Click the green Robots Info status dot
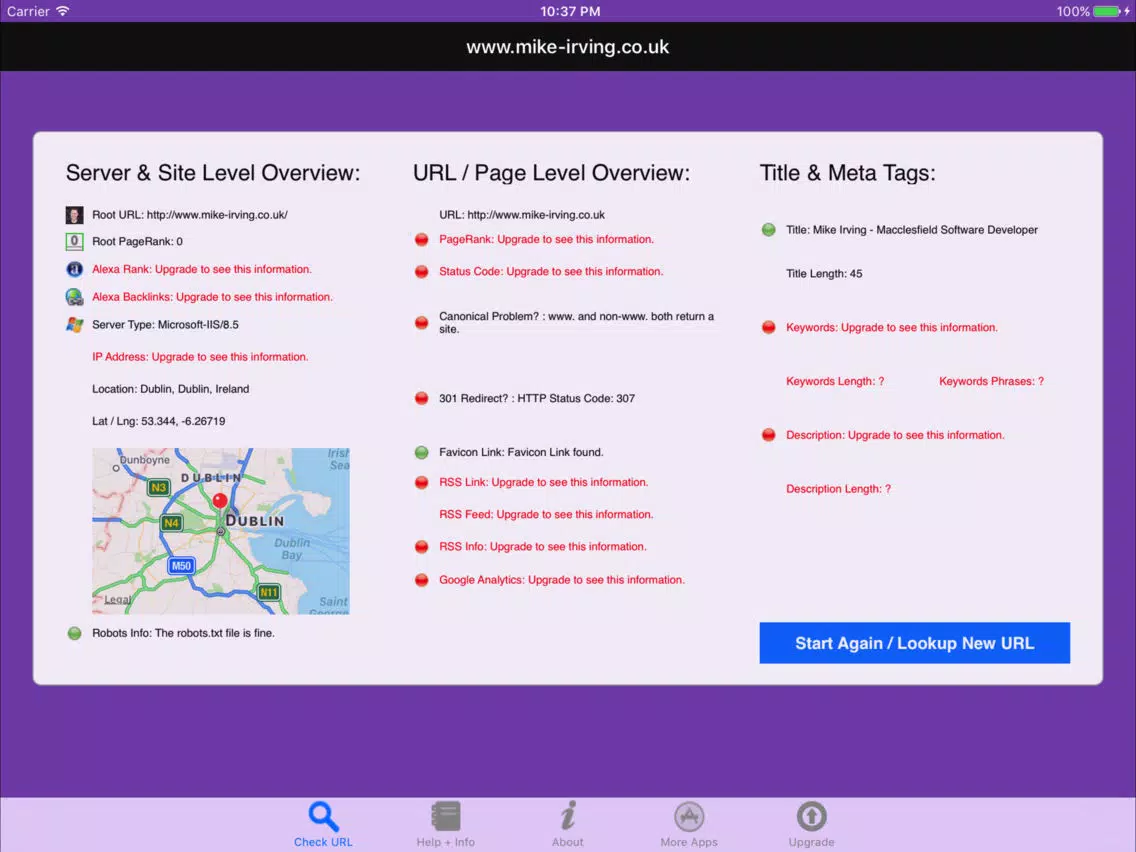Viewport: 1136px width, 852px height. 75,633
